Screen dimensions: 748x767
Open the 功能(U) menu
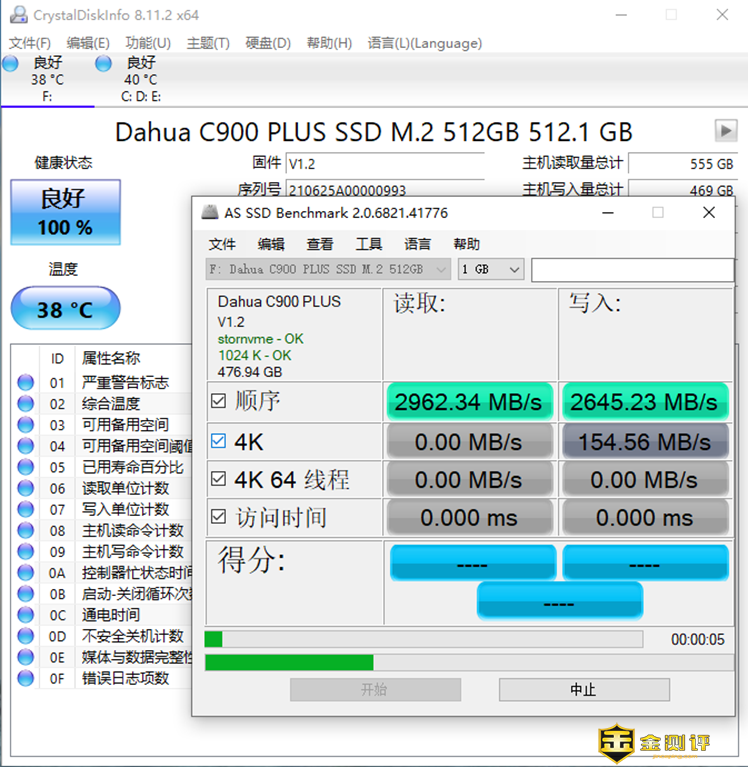tap(148, 43)
